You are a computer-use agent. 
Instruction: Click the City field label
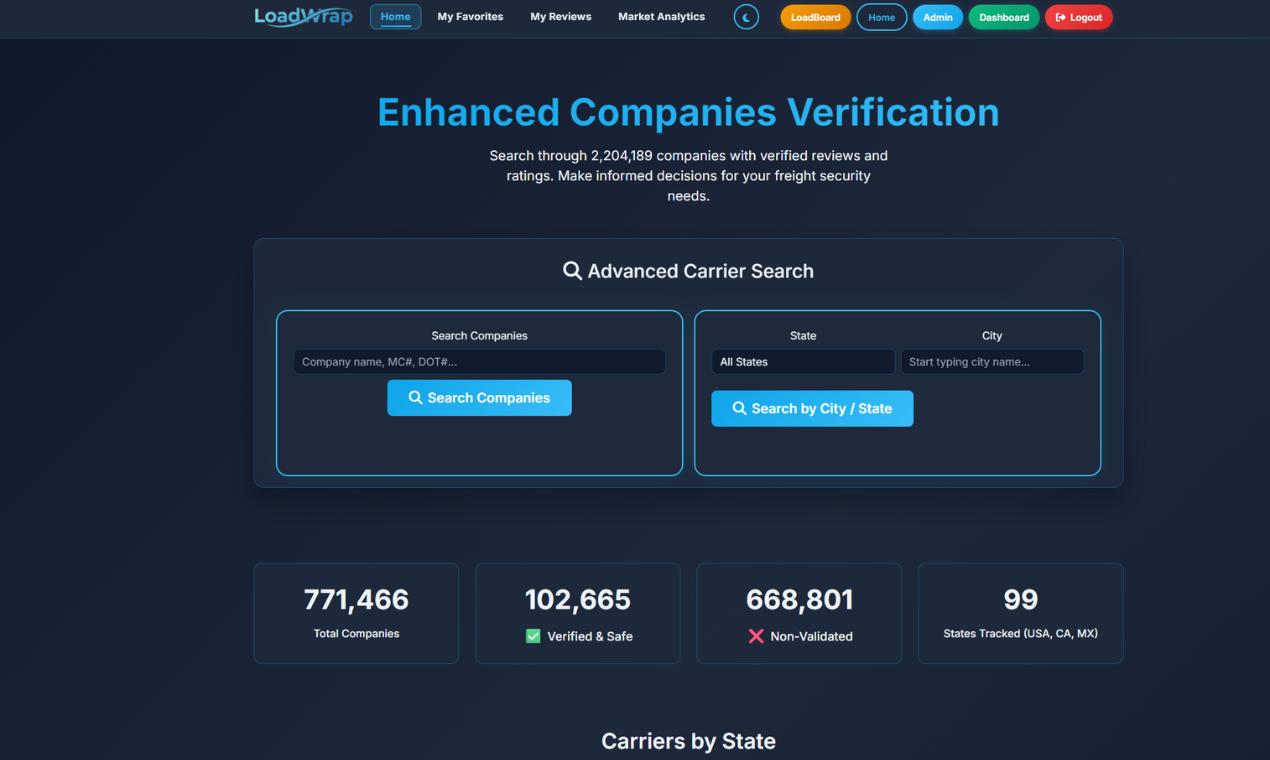pyautogui.click(x=992, y=336)
